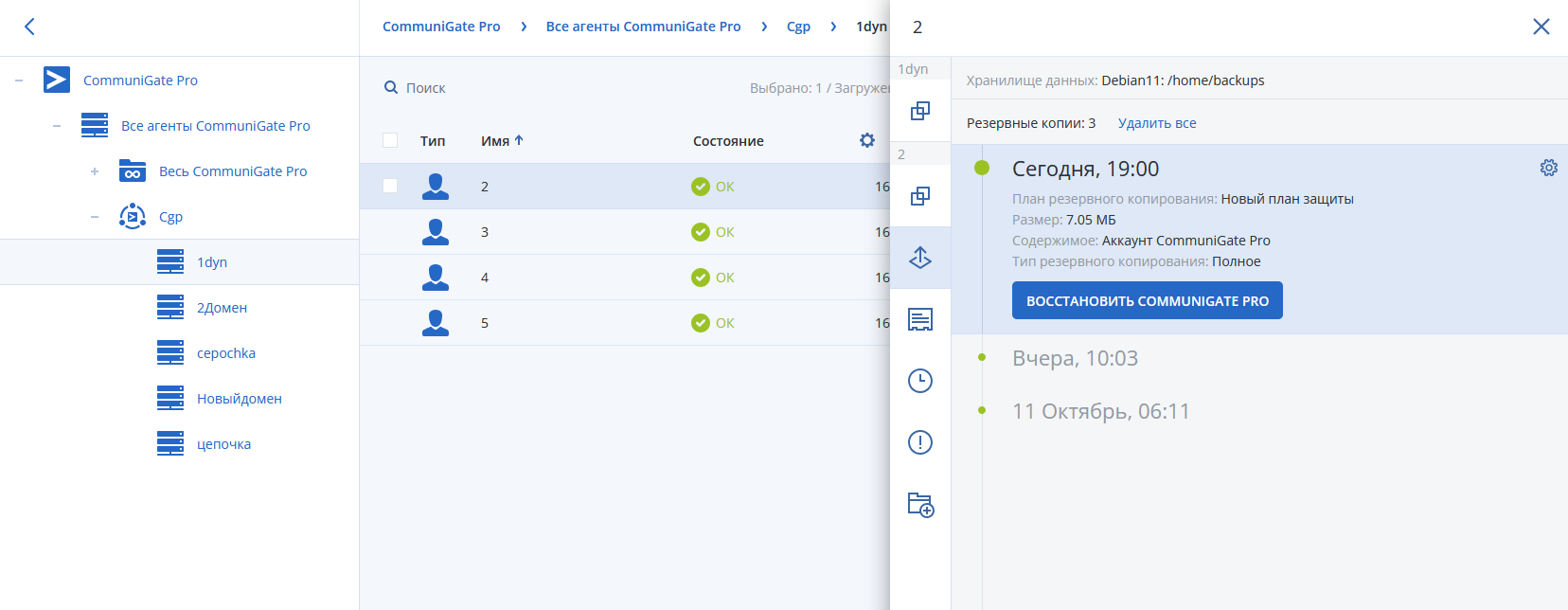Image resolution: width=1568 pixels, height=610 pixels.
Task: Click the protection plan icon under 1dyn
Action: click(920, 111)
